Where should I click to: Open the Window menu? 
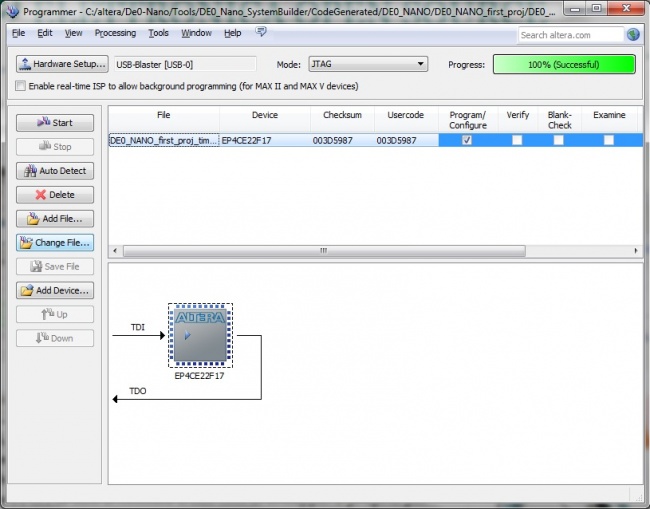tap(196, 33)
